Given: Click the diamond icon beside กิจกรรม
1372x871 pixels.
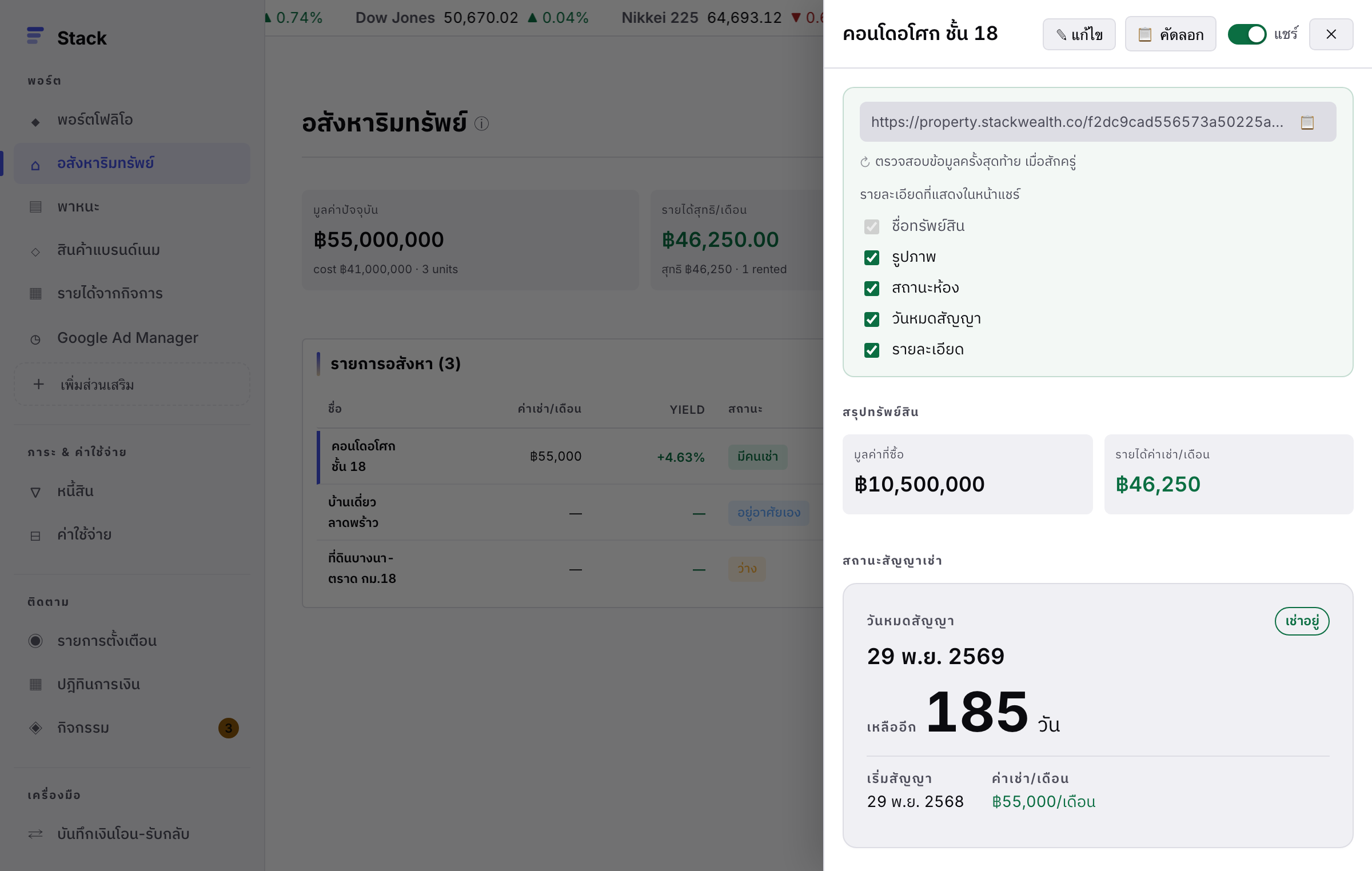Looking at the screenshot, I should click(35, 728).
